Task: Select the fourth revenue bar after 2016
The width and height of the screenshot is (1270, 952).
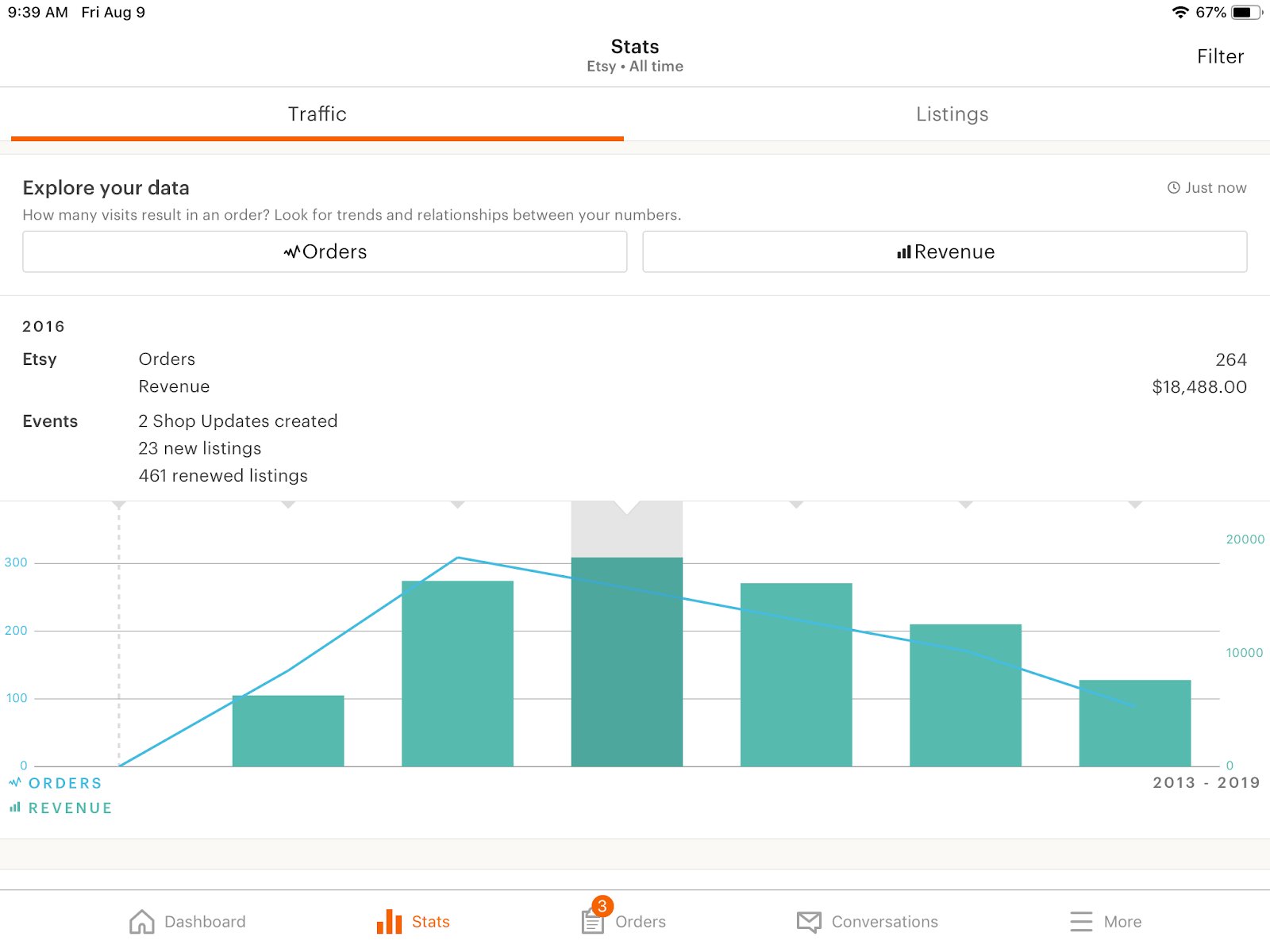Action: (x=796, y=674)
